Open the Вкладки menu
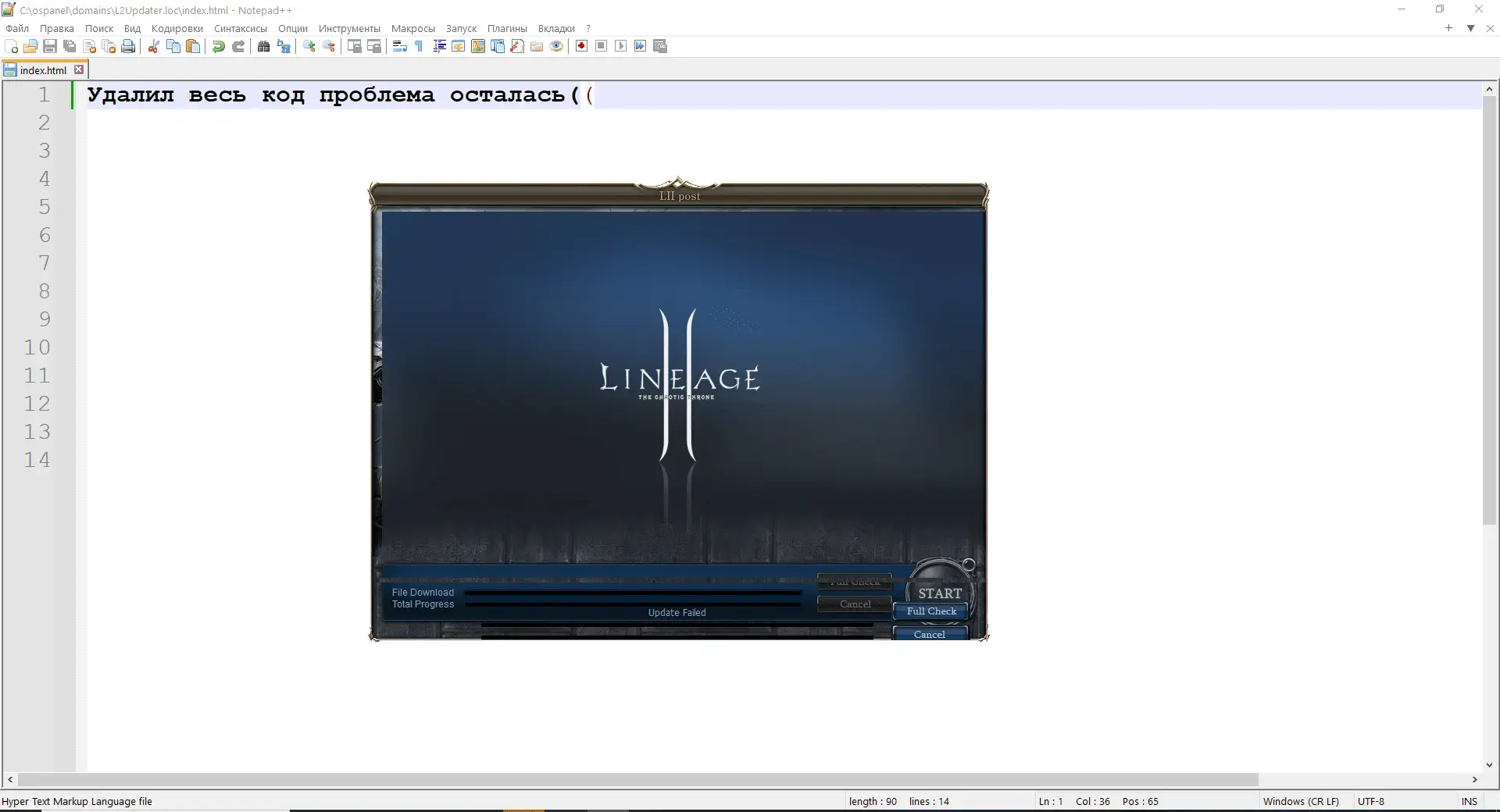The width and height of the screenshot is (1500, 812). click(556, 28)
